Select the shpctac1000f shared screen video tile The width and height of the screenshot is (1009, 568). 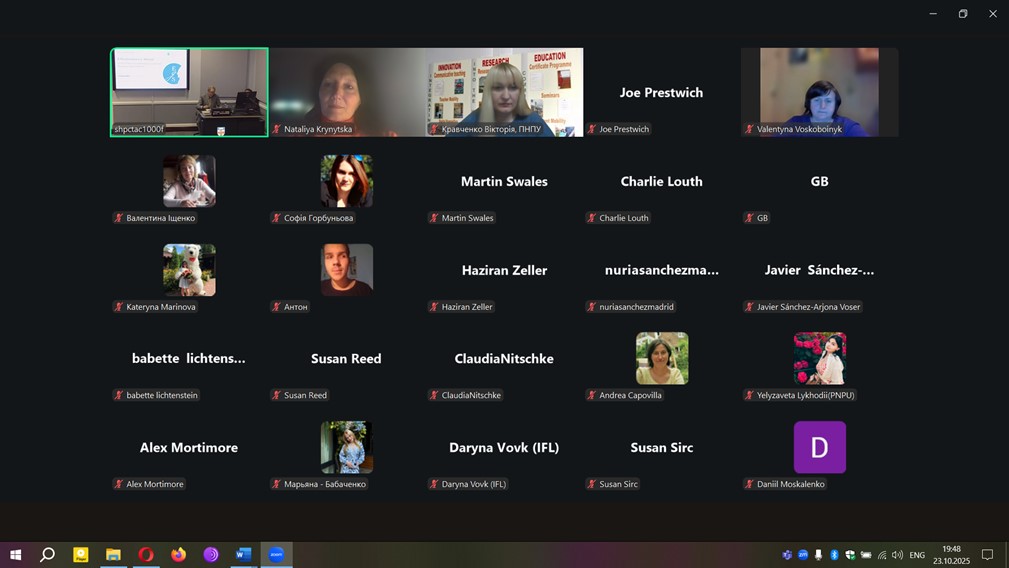click(x=189, y=91)
